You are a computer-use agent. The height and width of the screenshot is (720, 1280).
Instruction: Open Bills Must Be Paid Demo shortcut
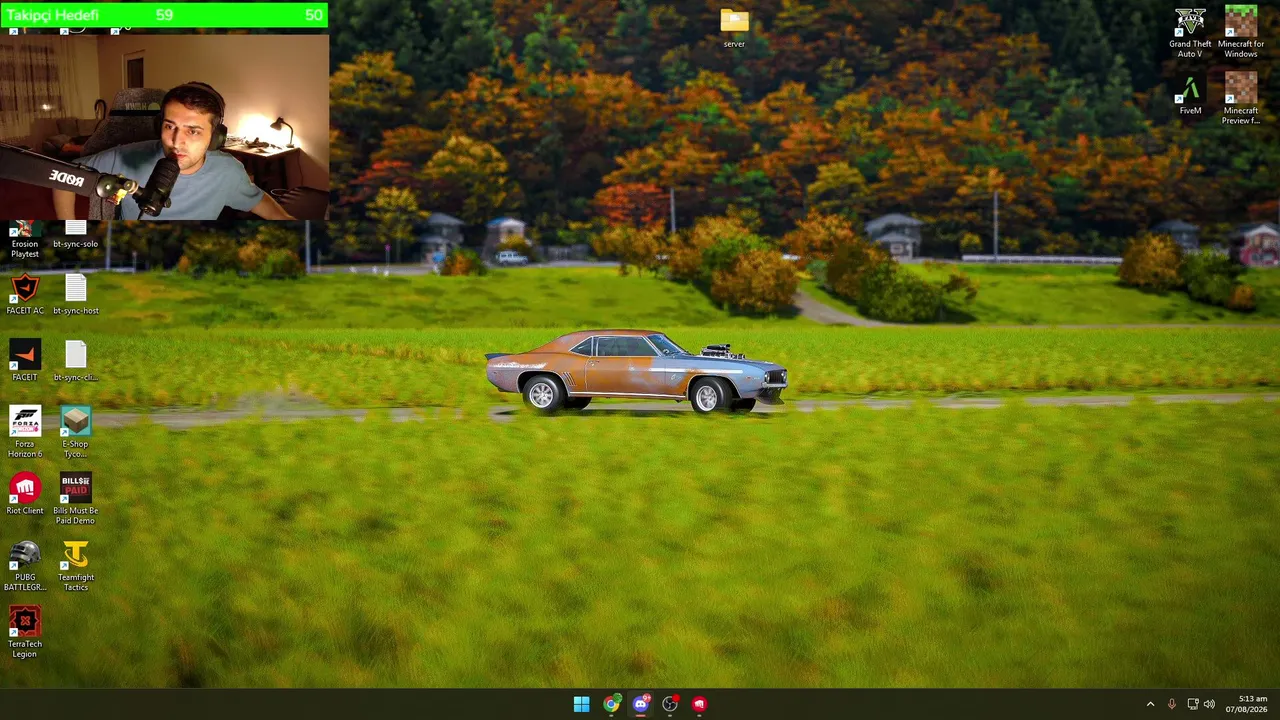75,499
